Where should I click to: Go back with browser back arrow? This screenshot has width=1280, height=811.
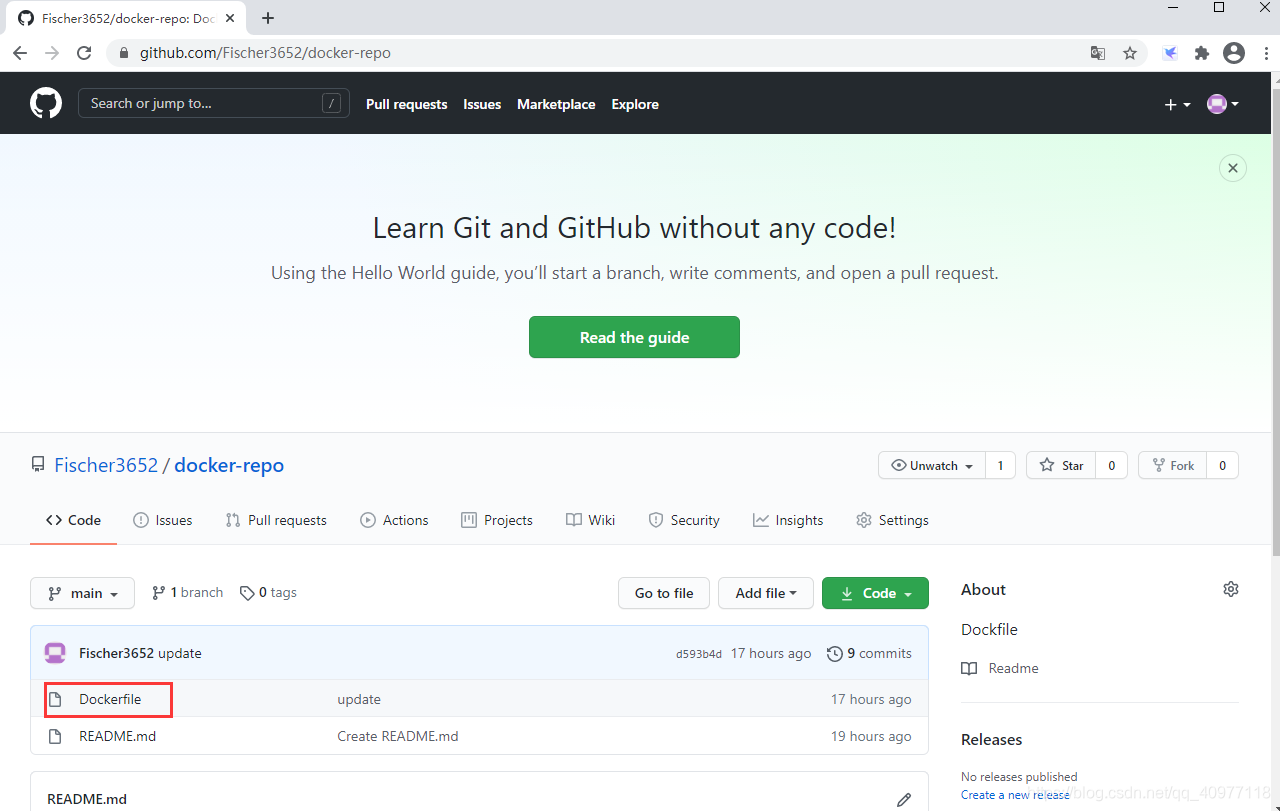20,53
